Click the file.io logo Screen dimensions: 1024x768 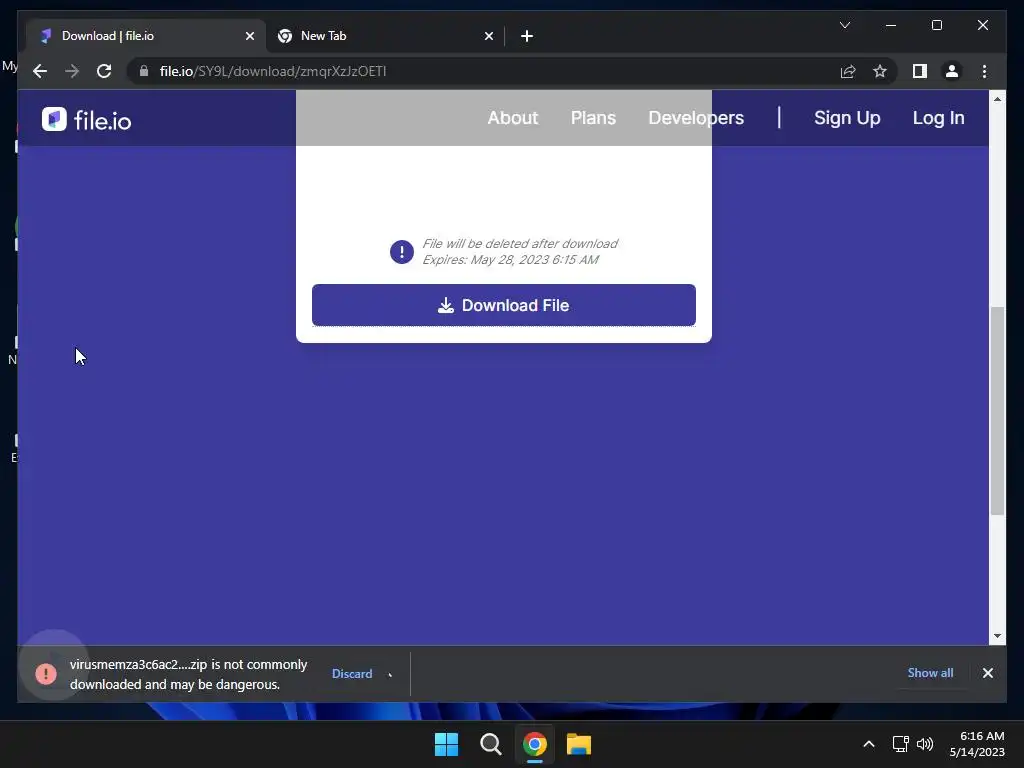86,120
